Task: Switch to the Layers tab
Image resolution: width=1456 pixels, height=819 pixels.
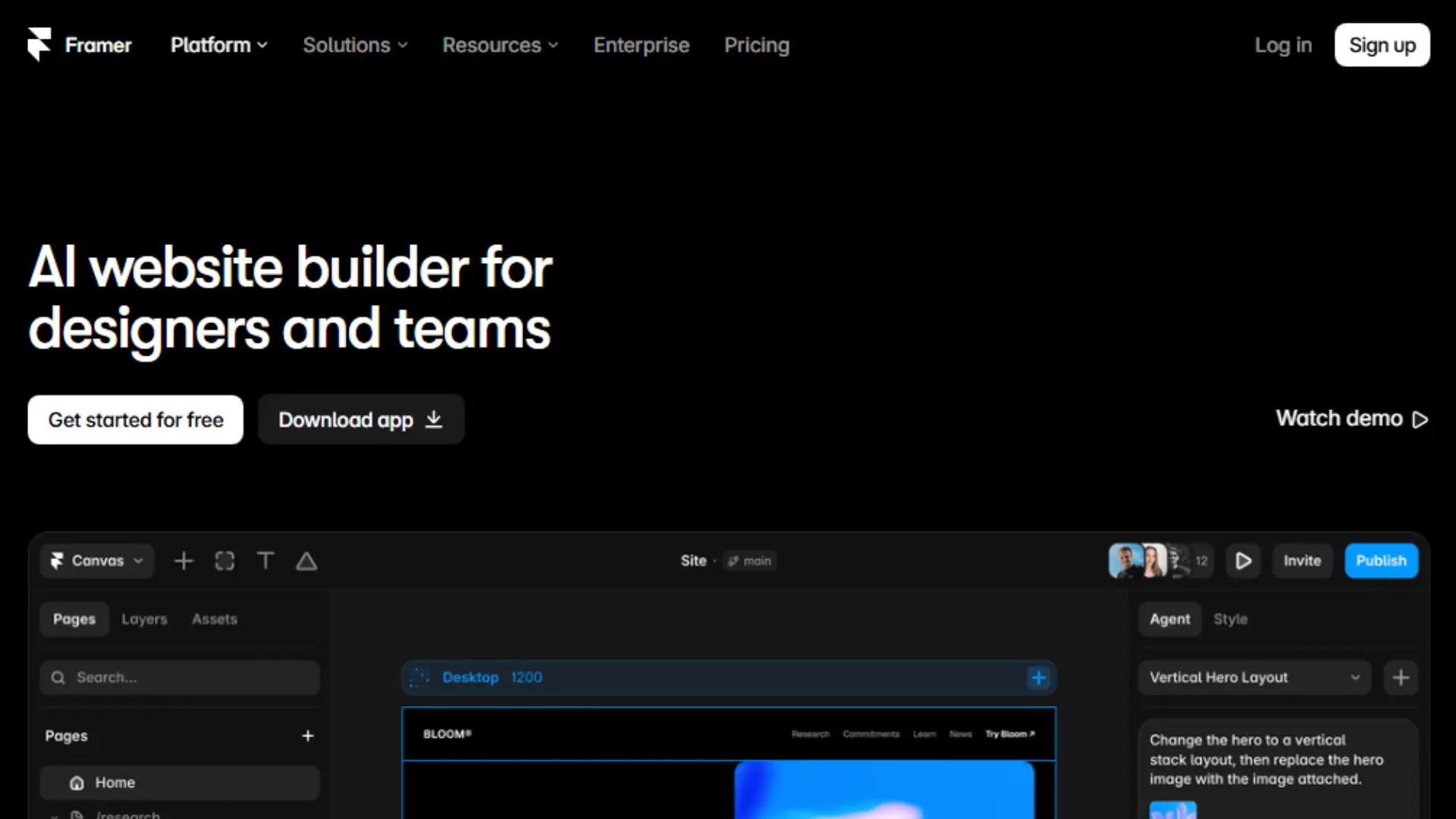Action: tap(144, 620)
